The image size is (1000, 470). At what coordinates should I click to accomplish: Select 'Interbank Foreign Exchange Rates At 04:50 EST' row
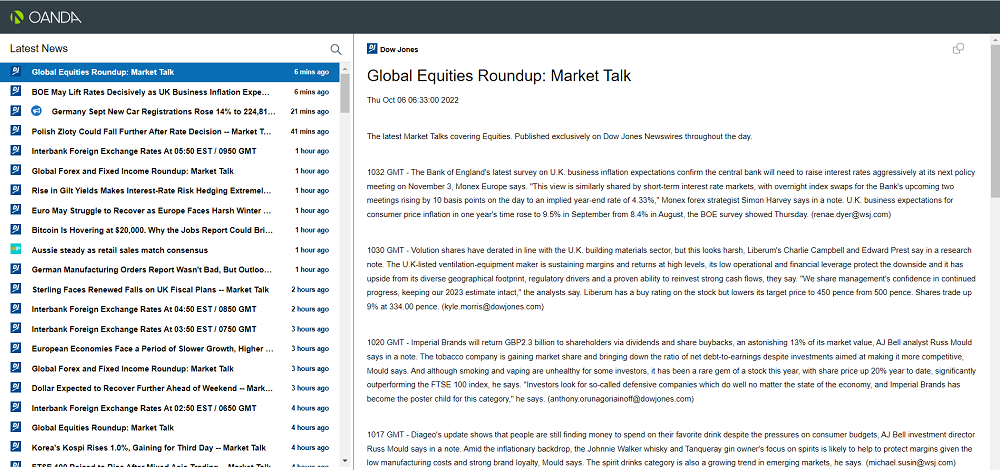(x=170, y=309)
